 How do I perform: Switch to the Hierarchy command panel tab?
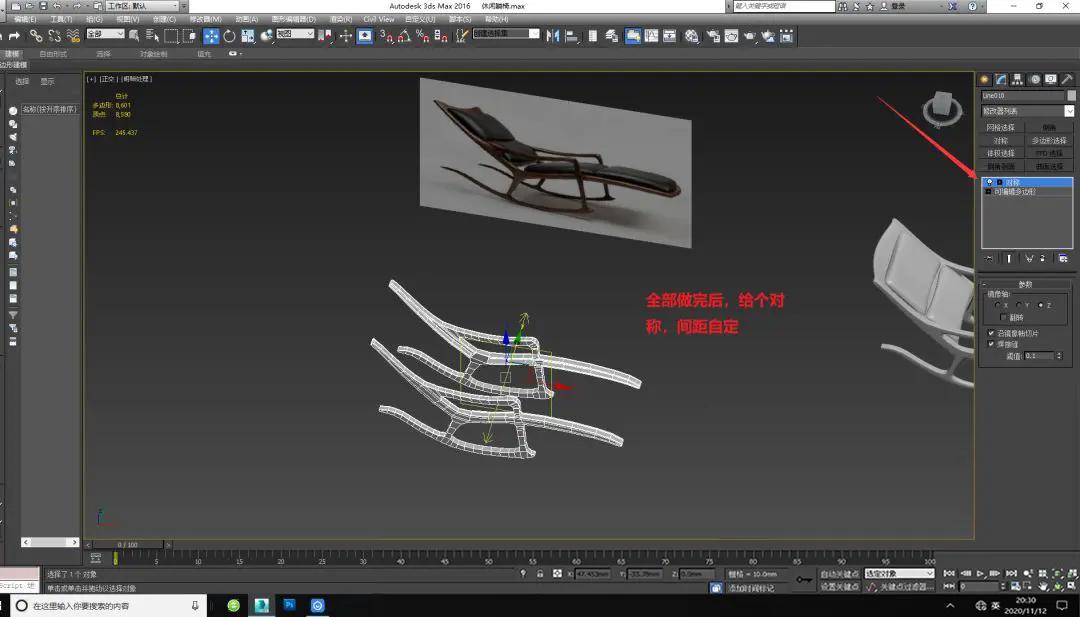click(x=1017, y=79)
